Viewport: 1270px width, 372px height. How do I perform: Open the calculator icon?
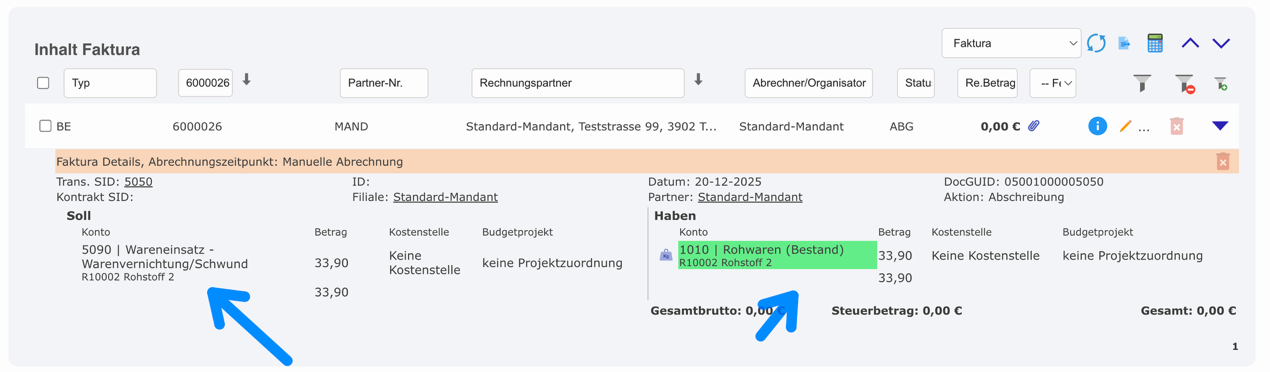[1155, 43]
